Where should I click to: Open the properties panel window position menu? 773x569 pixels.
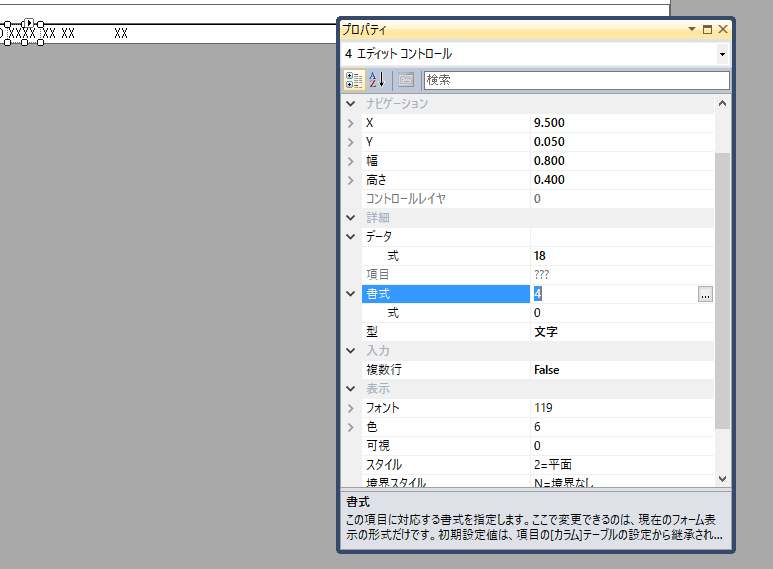691,31
